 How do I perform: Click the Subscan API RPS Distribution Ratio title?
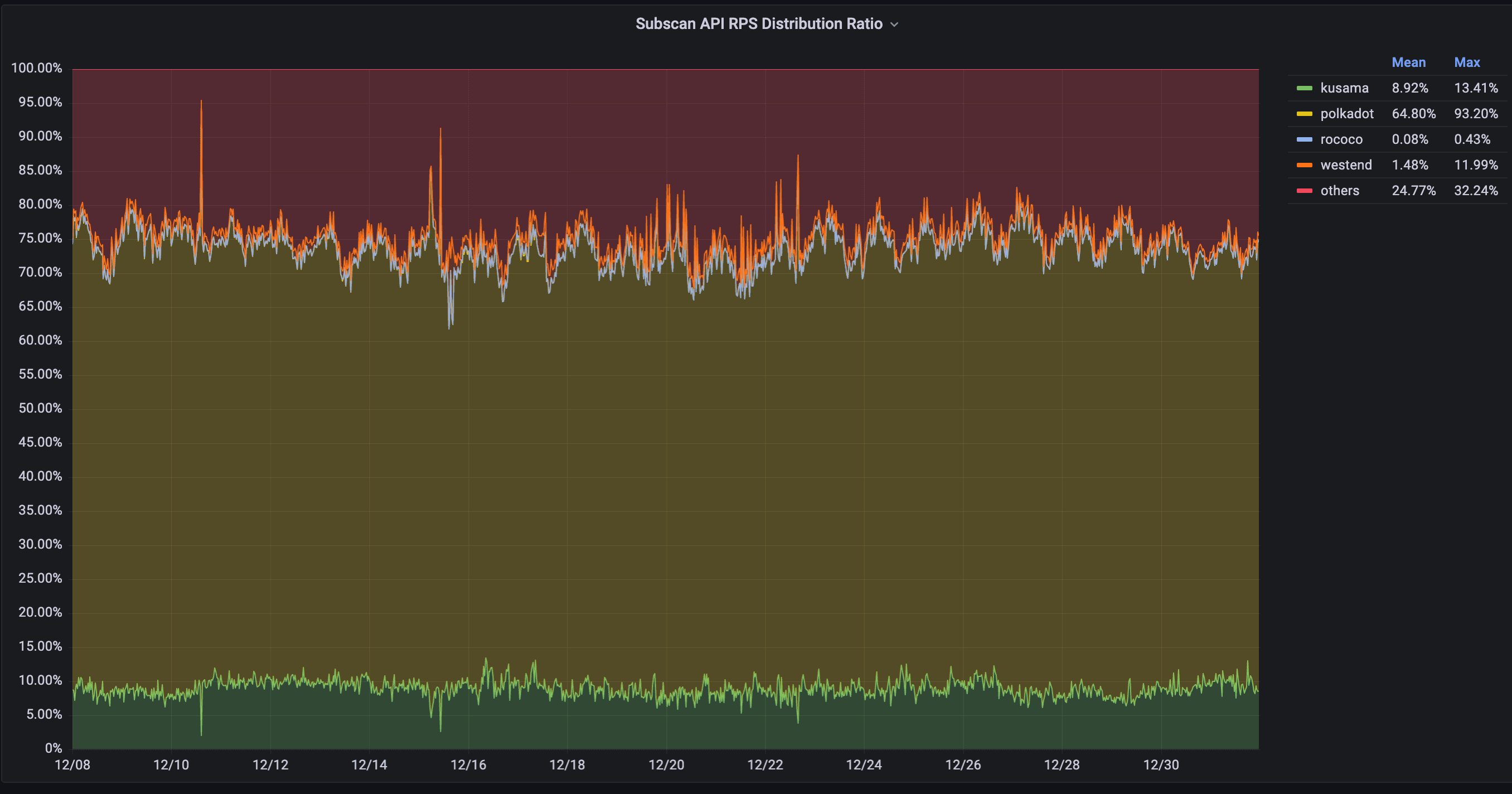point(758,24)
